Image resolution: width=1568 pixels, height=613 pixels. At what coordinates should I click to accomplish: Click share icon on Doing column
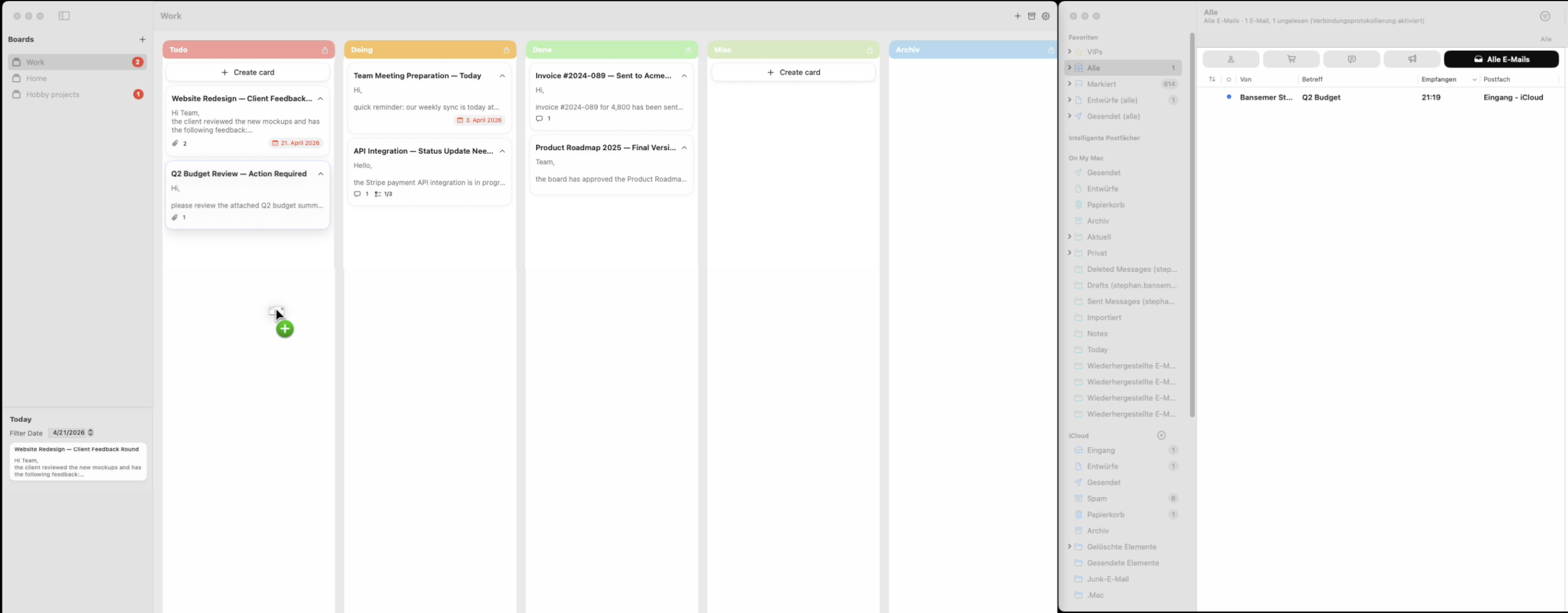[506, 50]
